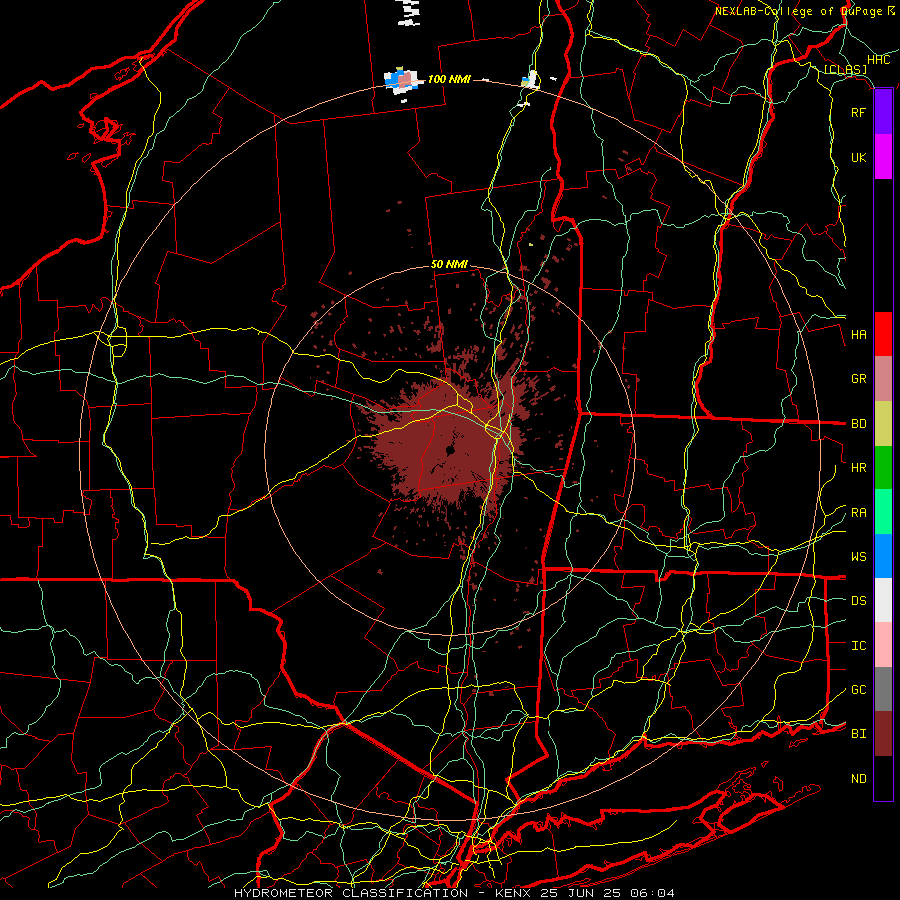The width and height of the screenshot is (900, 900).
Task: Click the BD legend label
Action: click(x=858, y=424)
